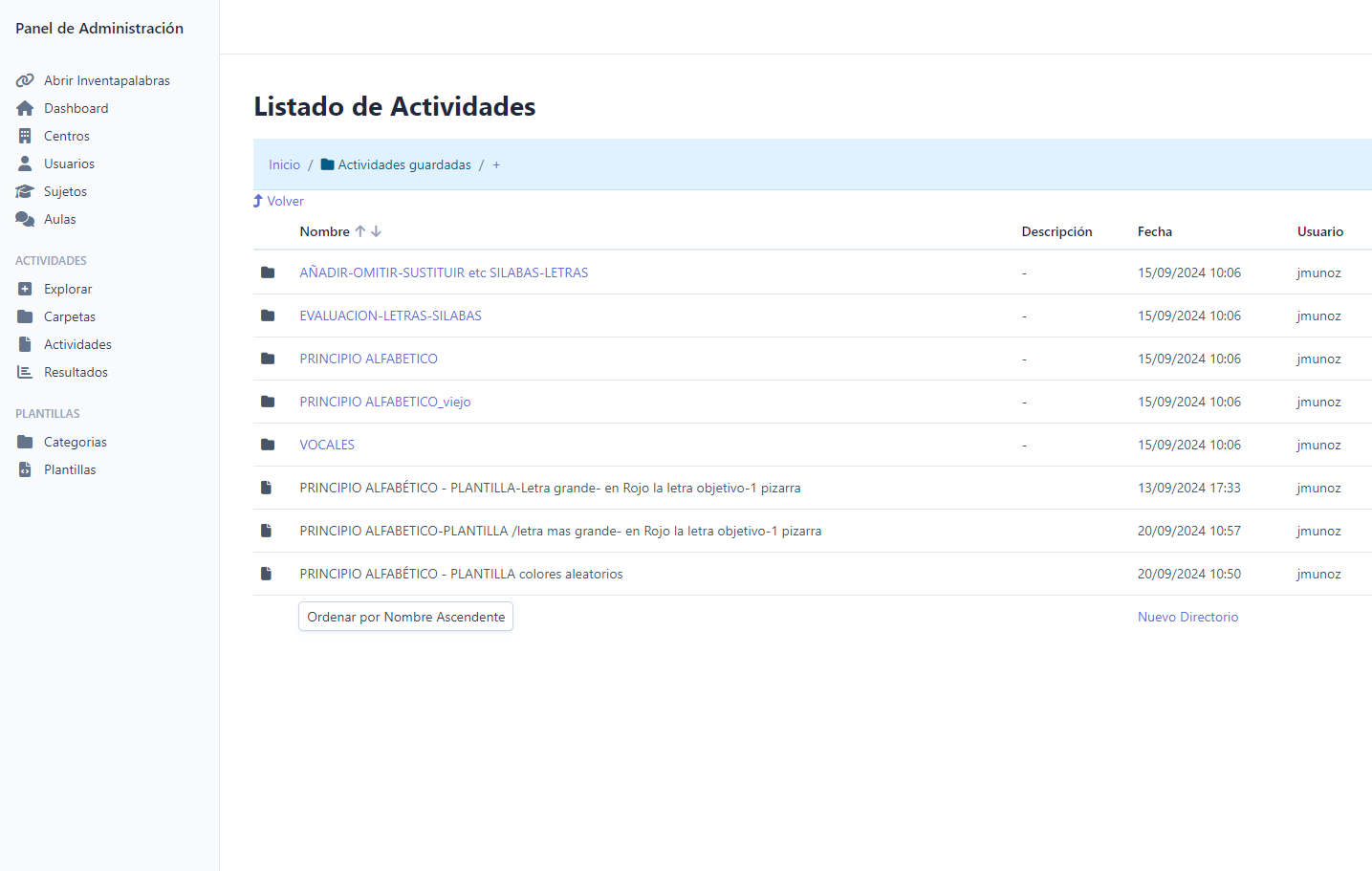Viewport: 1372px width, 871px height.
Task: Click the Carpetas folder icon in sidebar
Action: click(25, 316)
